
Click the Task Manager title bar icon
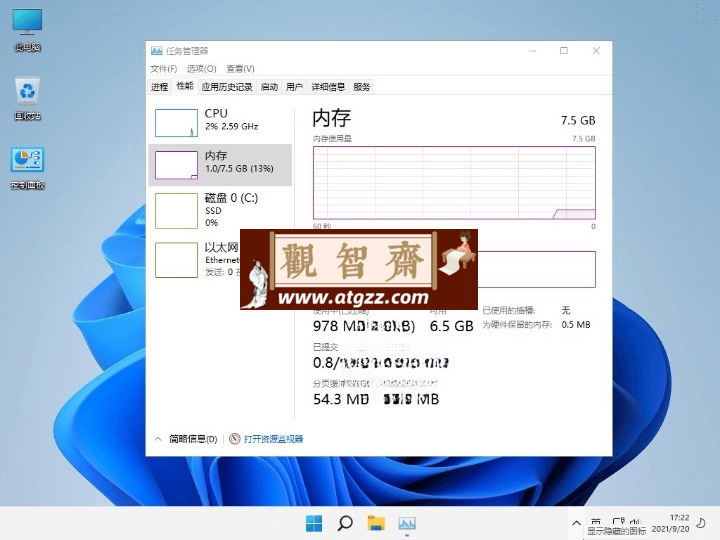pos(157,51)
